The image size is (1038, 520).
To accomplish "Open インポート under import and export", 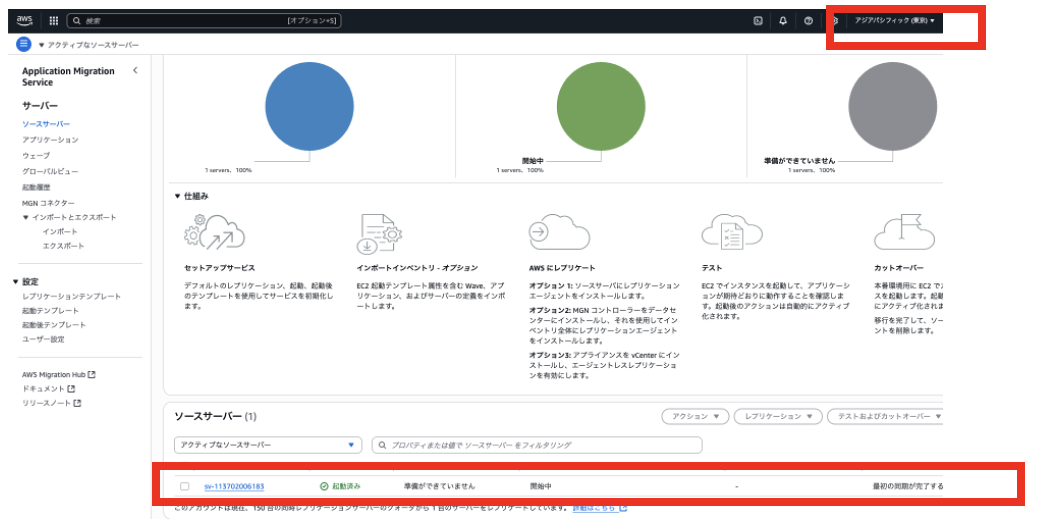I will coord(60,232).
